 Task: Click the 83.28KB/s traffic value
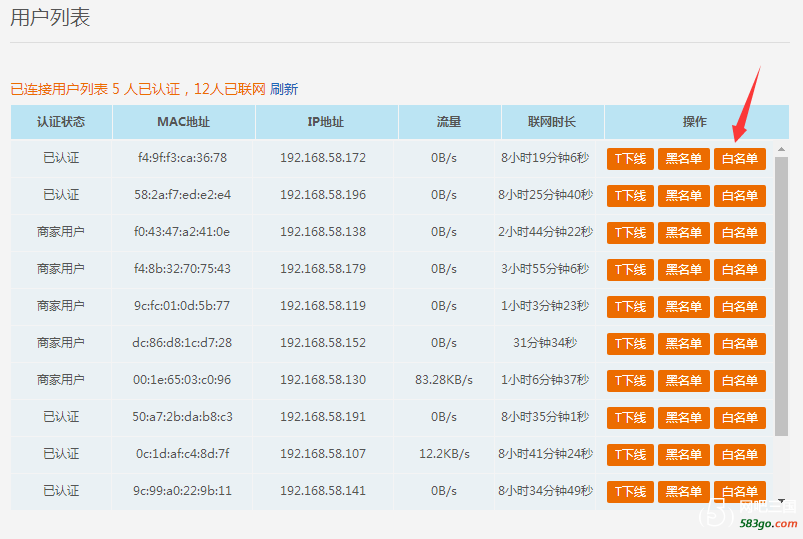coord(444,380)
